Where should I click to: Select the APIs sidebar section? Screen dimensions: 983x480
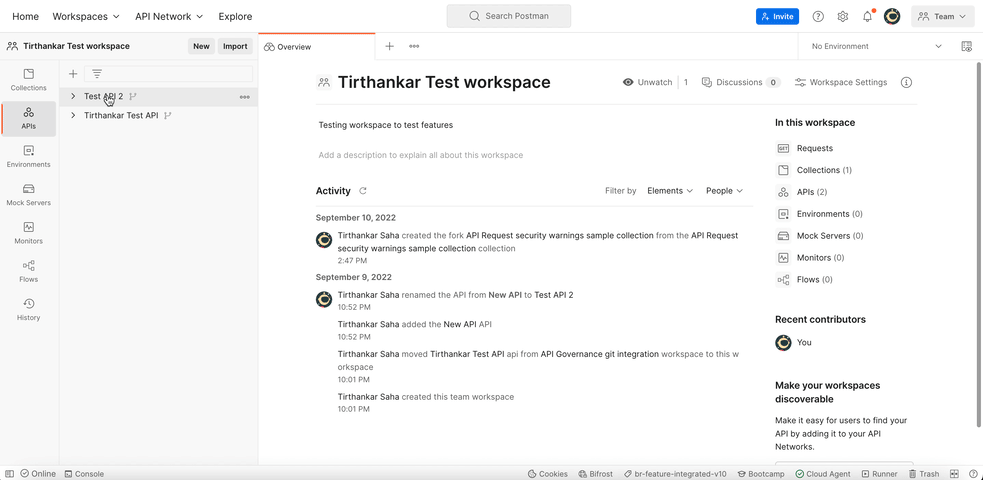point(29,118)
